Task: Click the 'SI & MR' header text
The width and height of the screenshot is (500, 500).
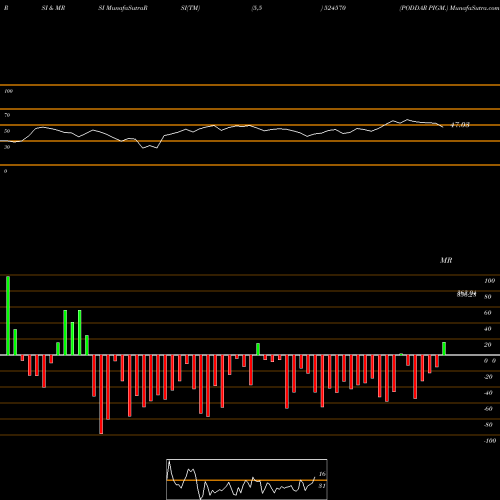Action: [53, 8]
